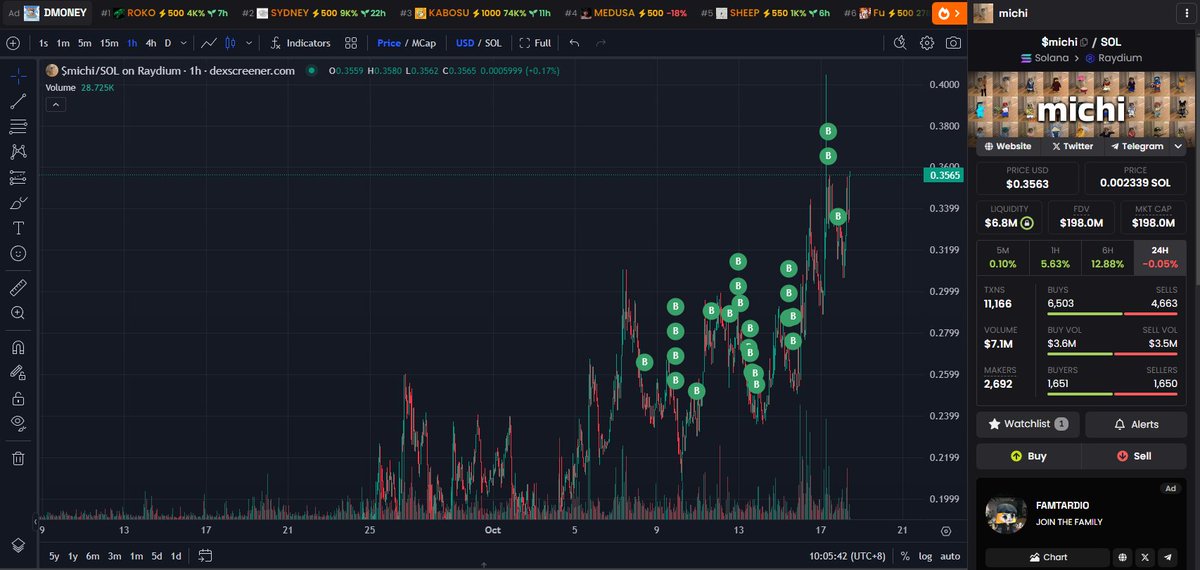Select the 5m timeframe

point(85,43)
